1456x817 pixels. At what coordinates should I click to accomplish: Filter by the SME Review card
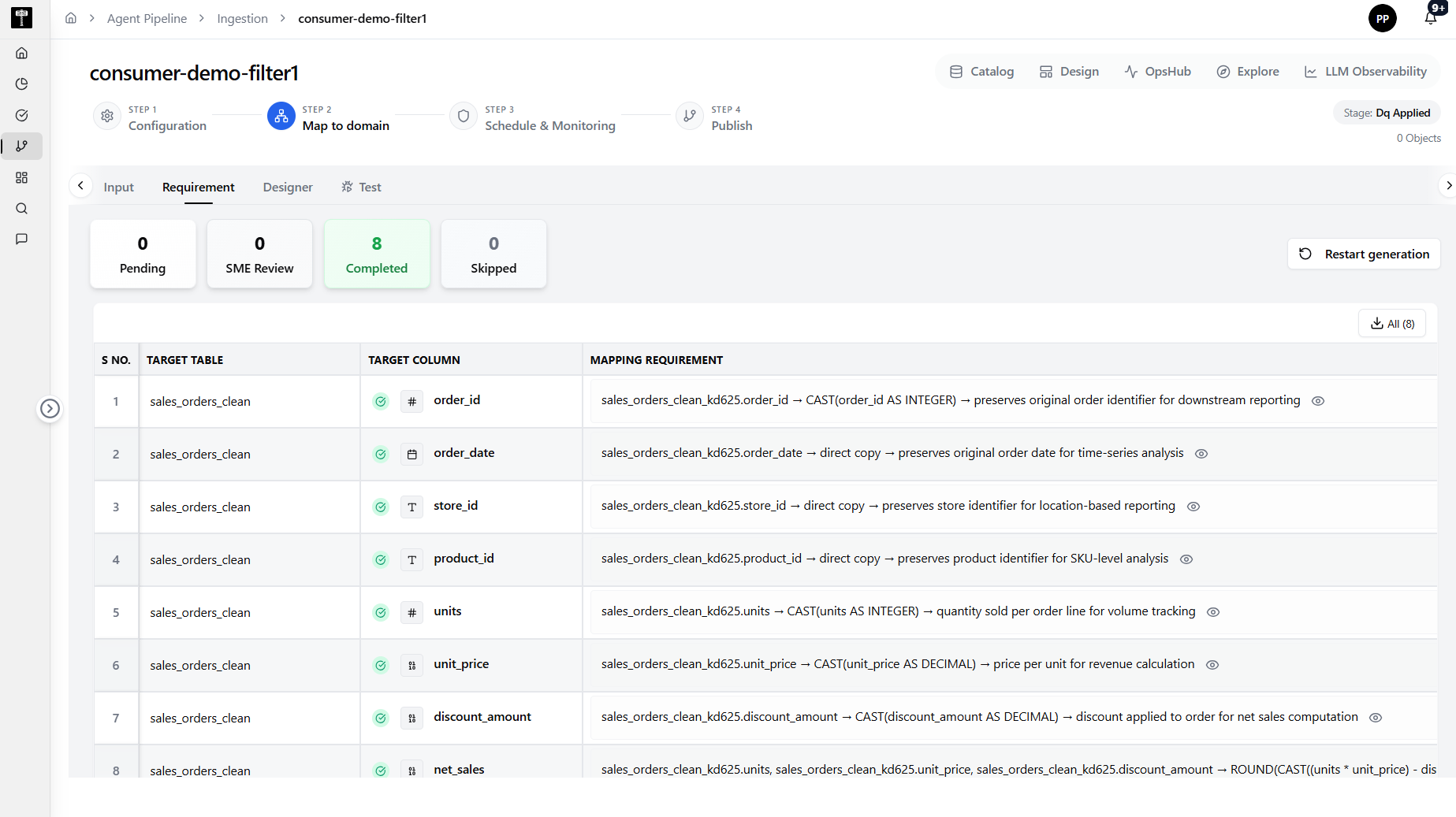pyautogui.click(x=259, y=254)
